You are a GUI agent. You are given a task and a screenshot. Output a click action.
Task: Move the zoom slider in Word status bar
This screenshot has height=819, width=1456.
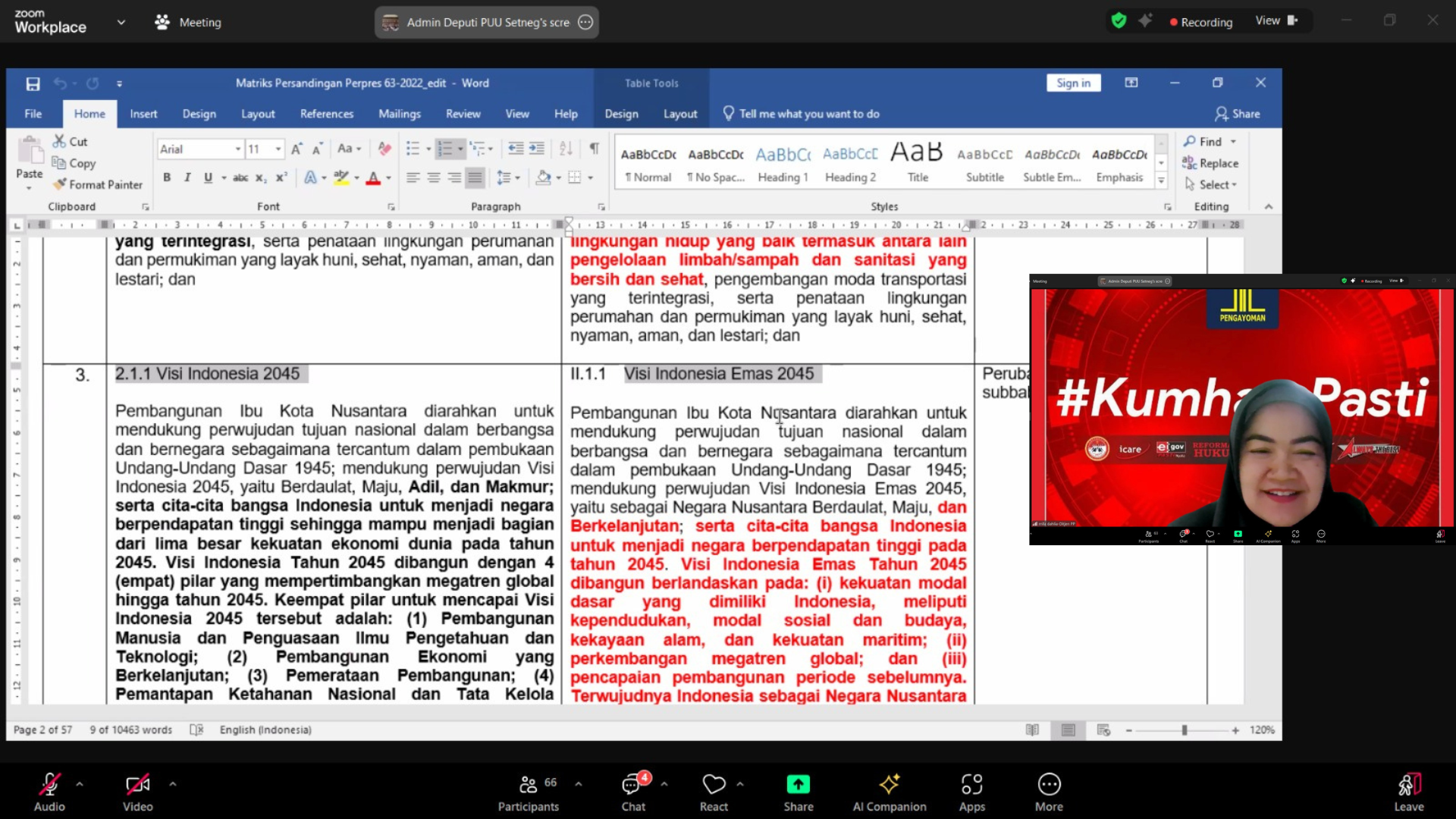tap(1184, 730)
